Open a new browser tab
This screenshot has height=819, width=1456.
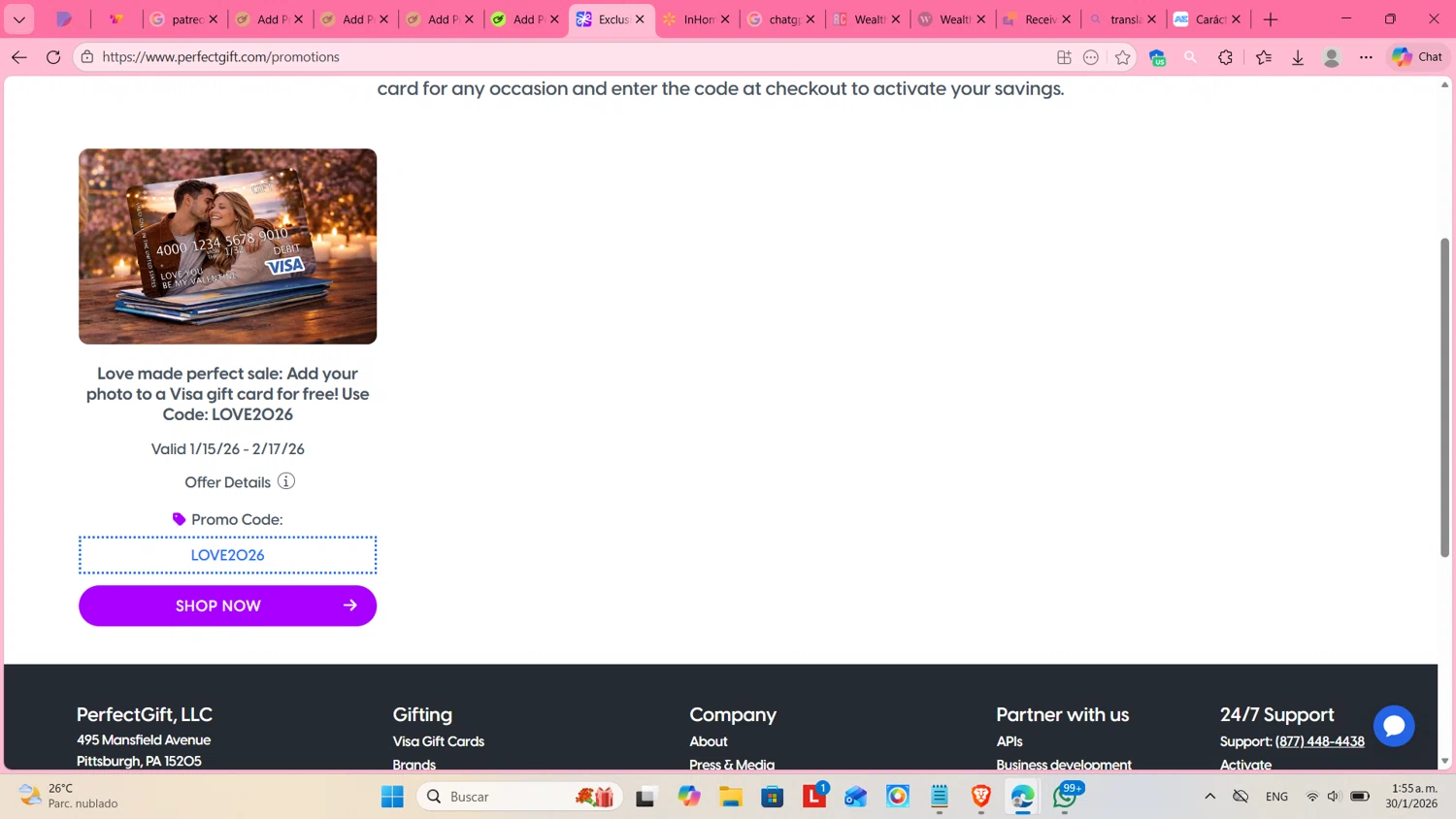(x=1271, y=19)
